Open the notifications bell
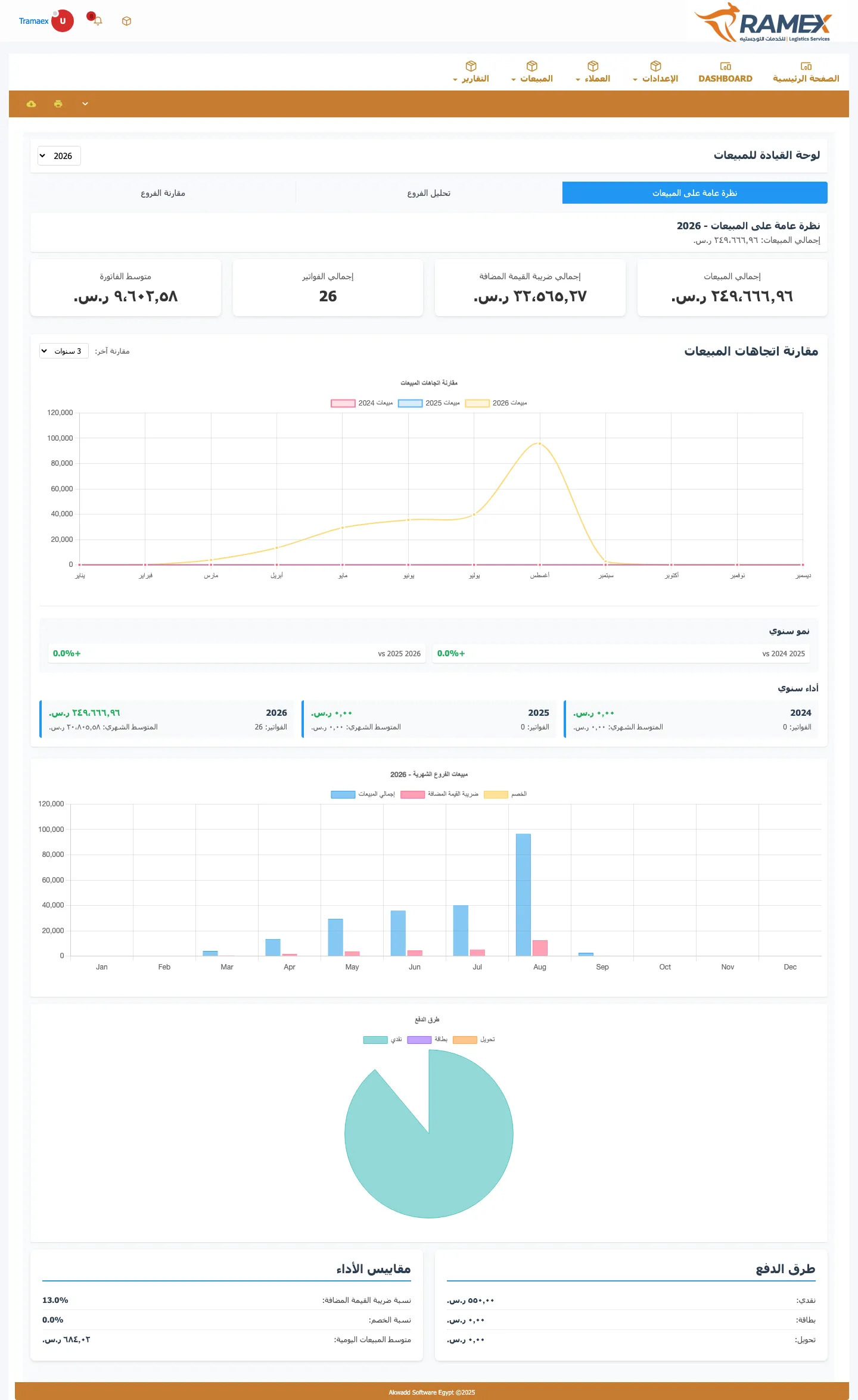Screen dimensions: 858x1400 [98, 21]
